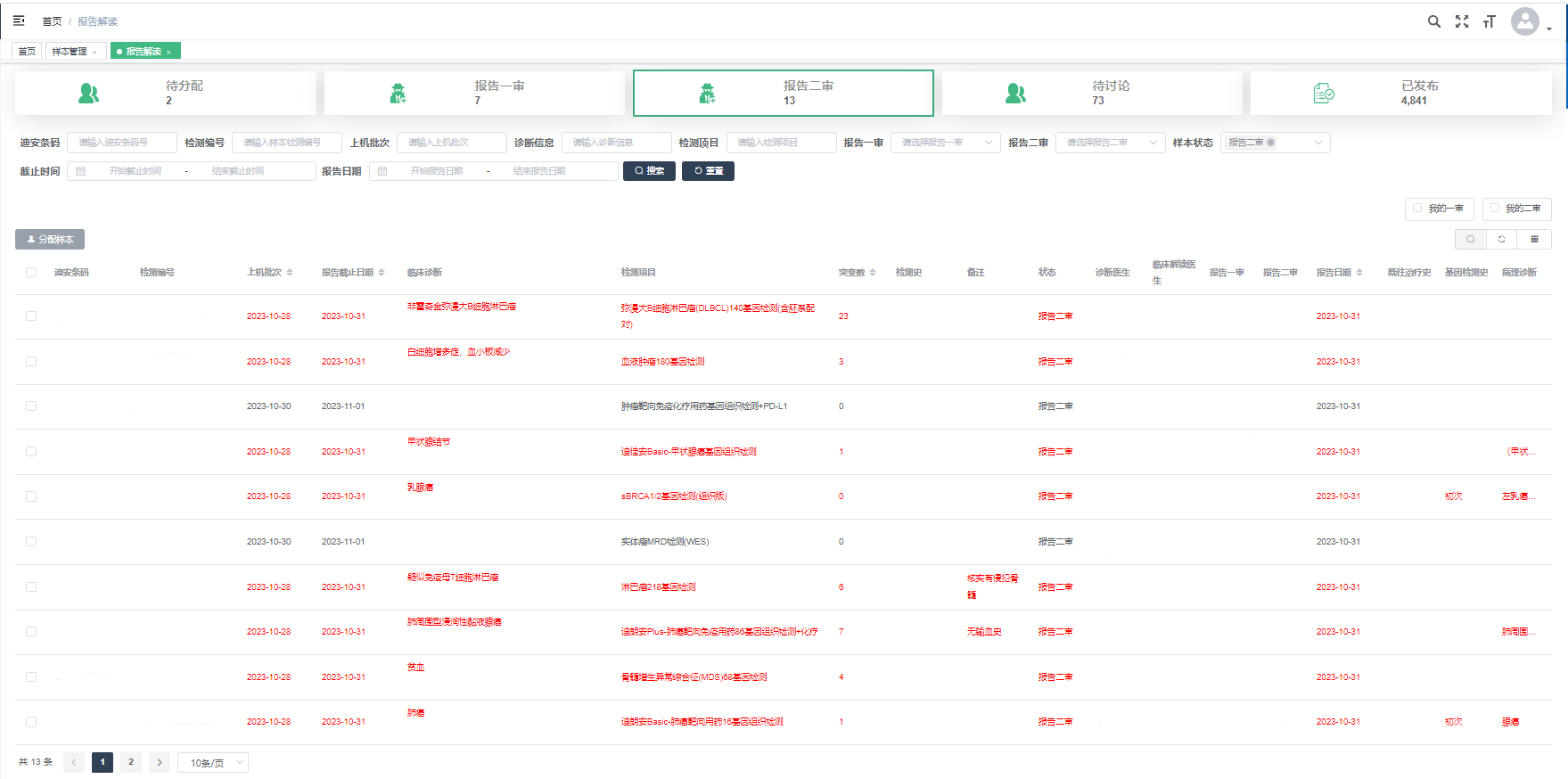Open the 报告一审 reviewer dropdown
Image resolution: width=1568 pixels, height=779 pixels.
click(945, 143)
